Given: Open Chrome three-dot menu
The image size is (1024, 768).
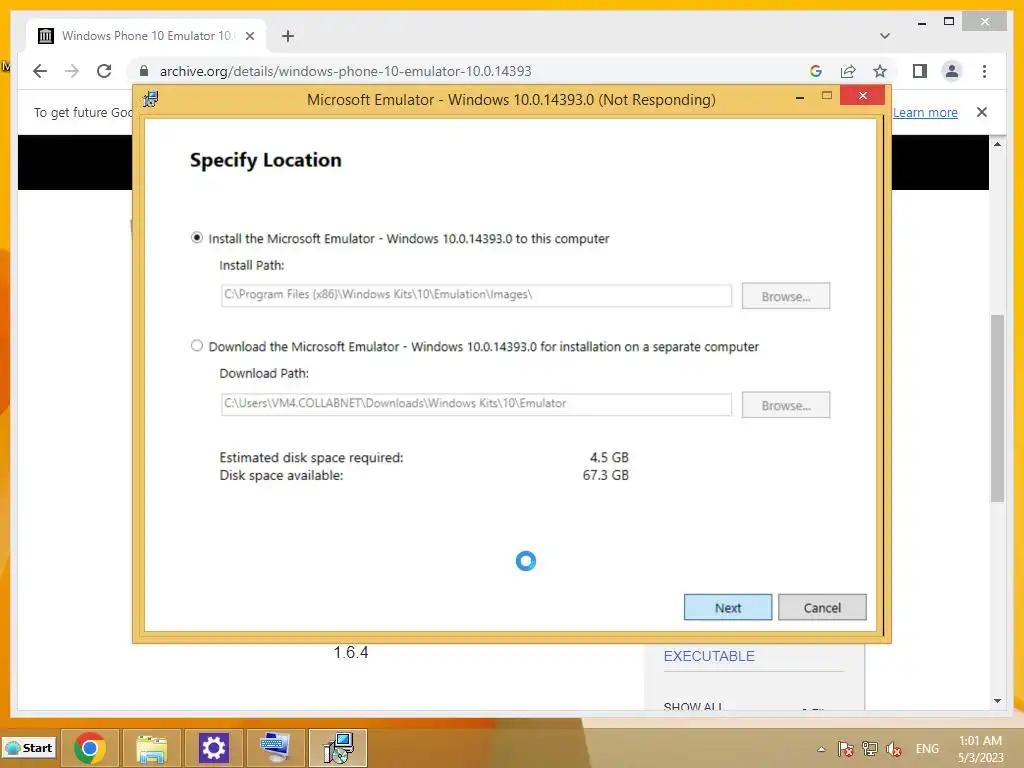Looking at the screenshot, I should pos(984,71).
